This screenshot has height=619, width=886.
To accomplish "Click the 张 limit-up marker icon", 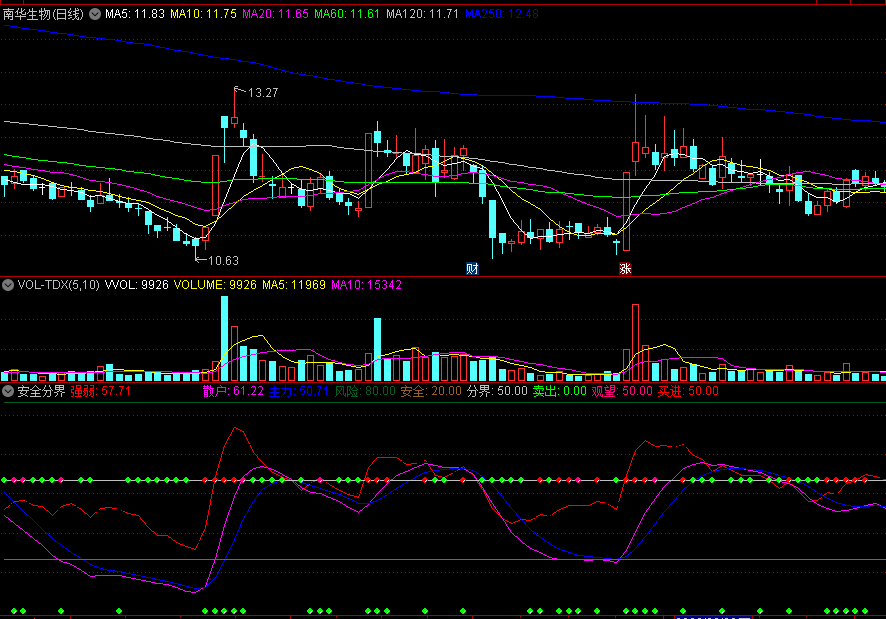I will 625,269.
